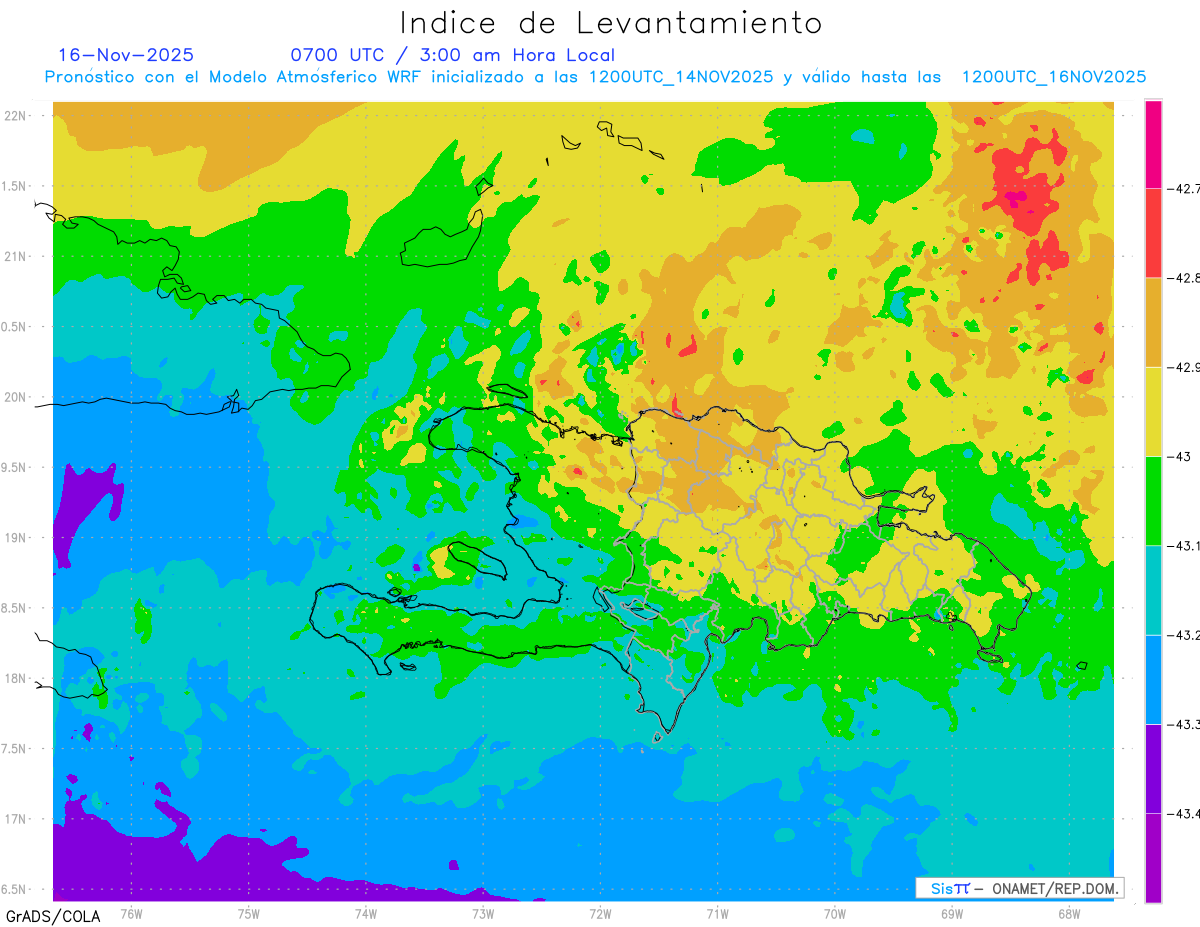Screen dimensions: 1200x927
Task: Click the magenta segment of the color bar
Action: [x=1153, y=144]
